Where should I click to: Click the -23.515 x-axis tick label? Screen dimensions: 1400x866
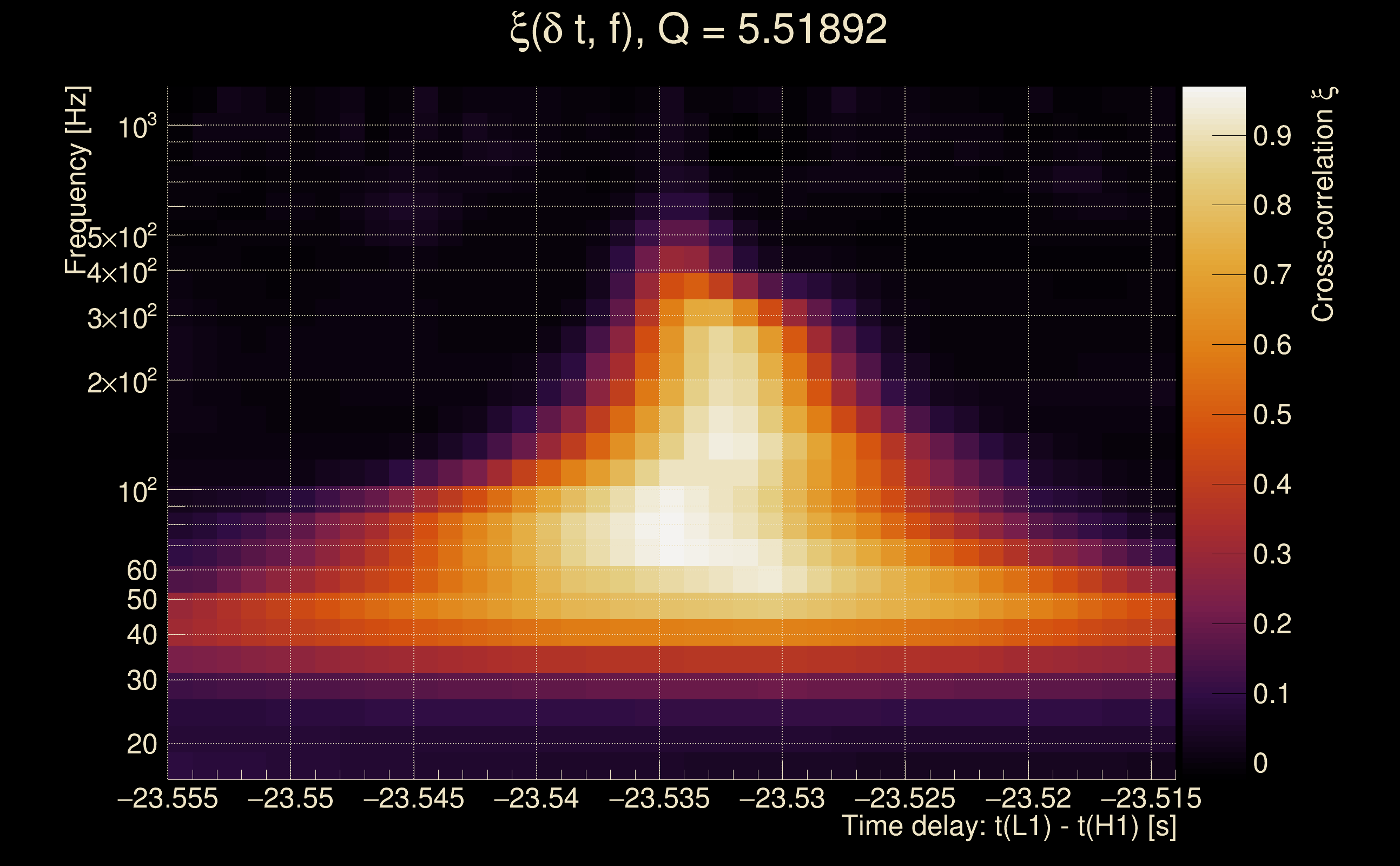(1151, 799)
